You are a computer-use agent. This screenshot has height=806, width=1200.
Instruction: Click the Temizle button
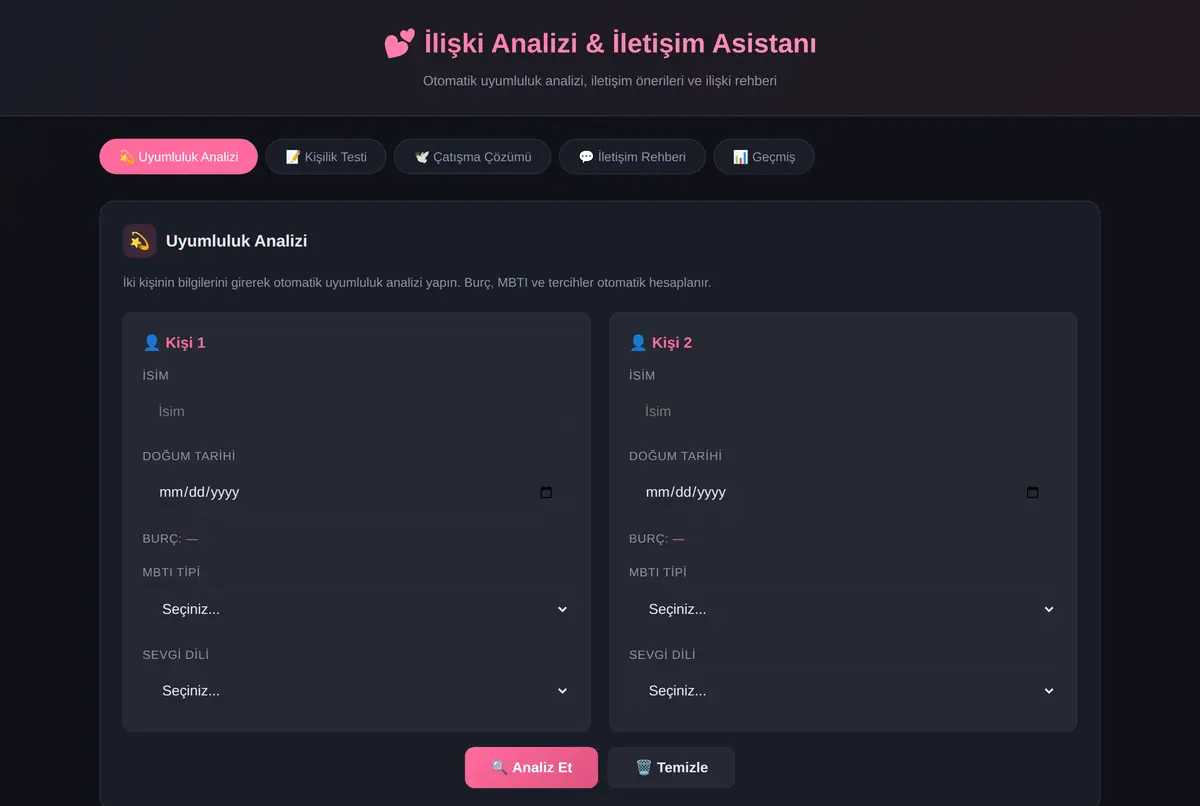point(671,768)
